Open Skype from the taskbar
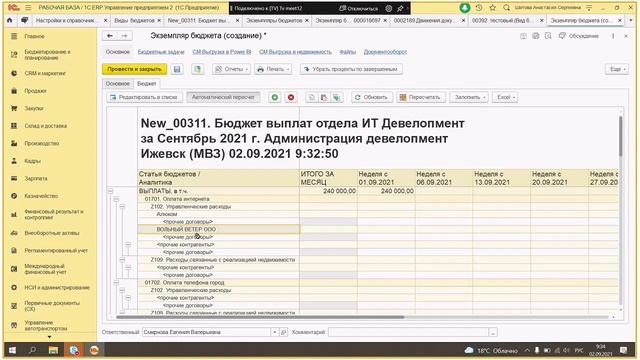This screenshot has width=640, height=360. coord(74,350)
